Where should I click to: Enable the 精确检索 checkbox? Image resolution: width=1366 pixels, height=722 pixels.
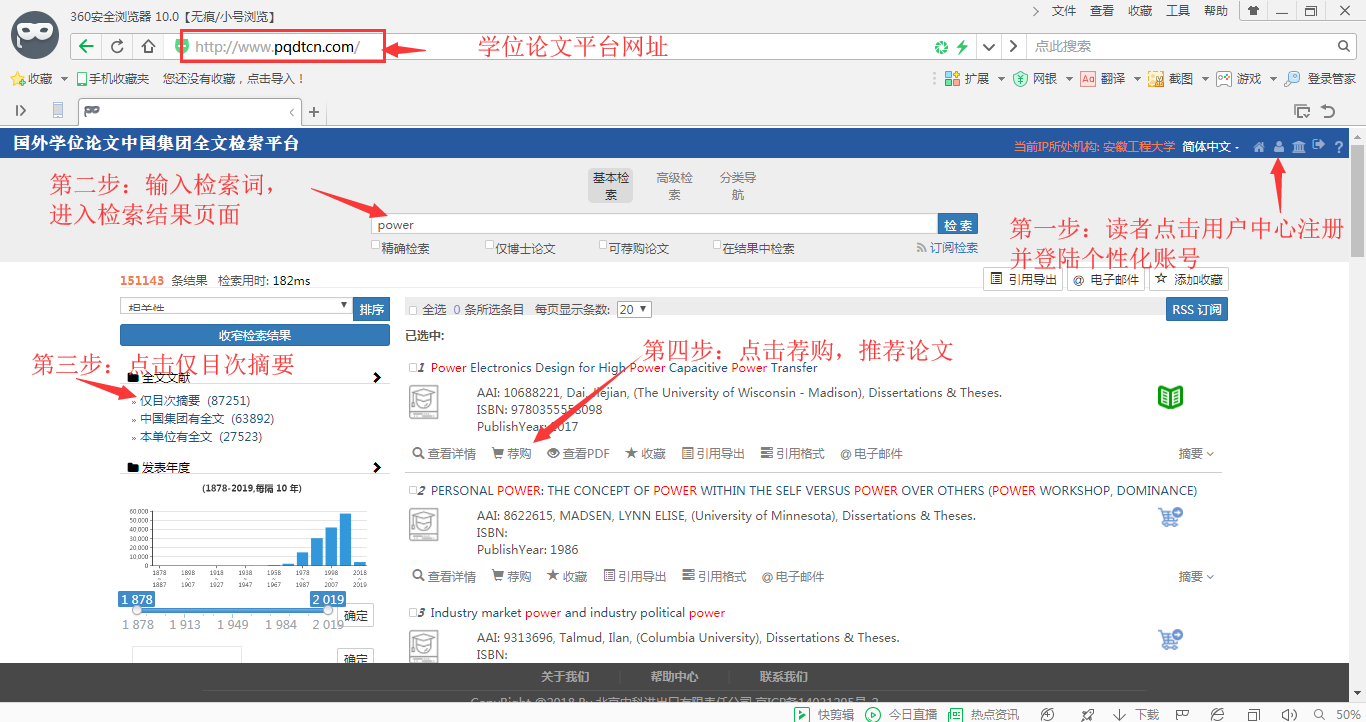coord(376,245)
